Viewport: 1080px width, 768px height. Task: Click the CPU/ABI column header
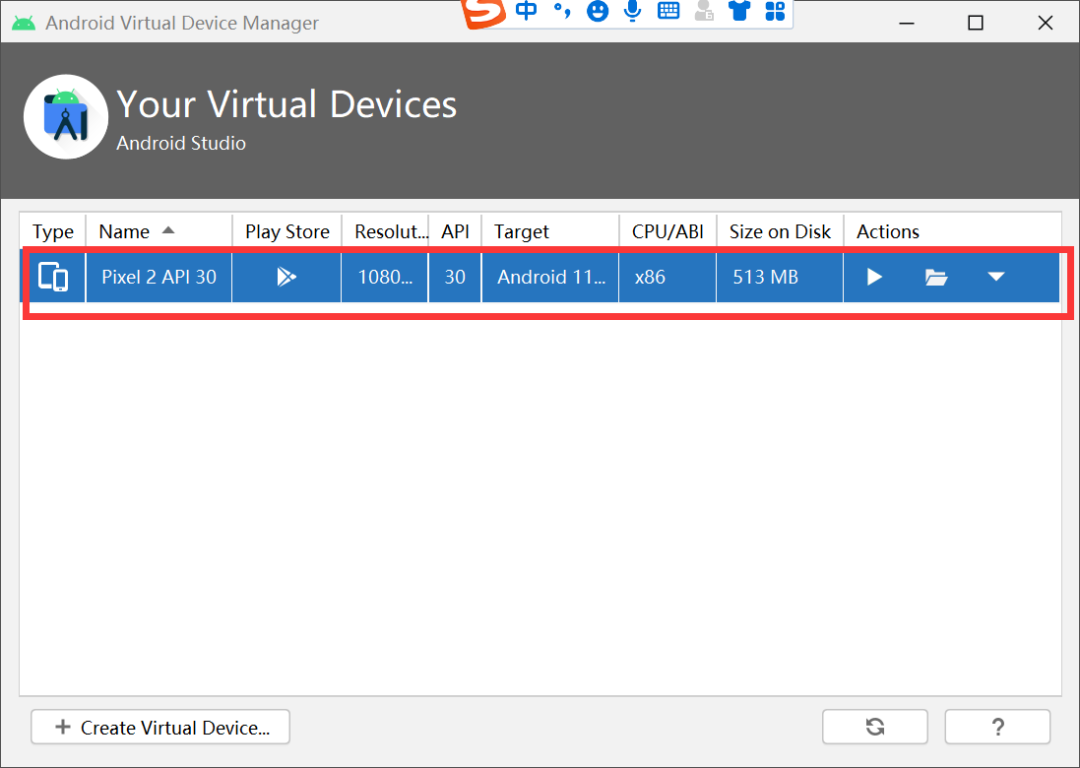coord(668,231)
